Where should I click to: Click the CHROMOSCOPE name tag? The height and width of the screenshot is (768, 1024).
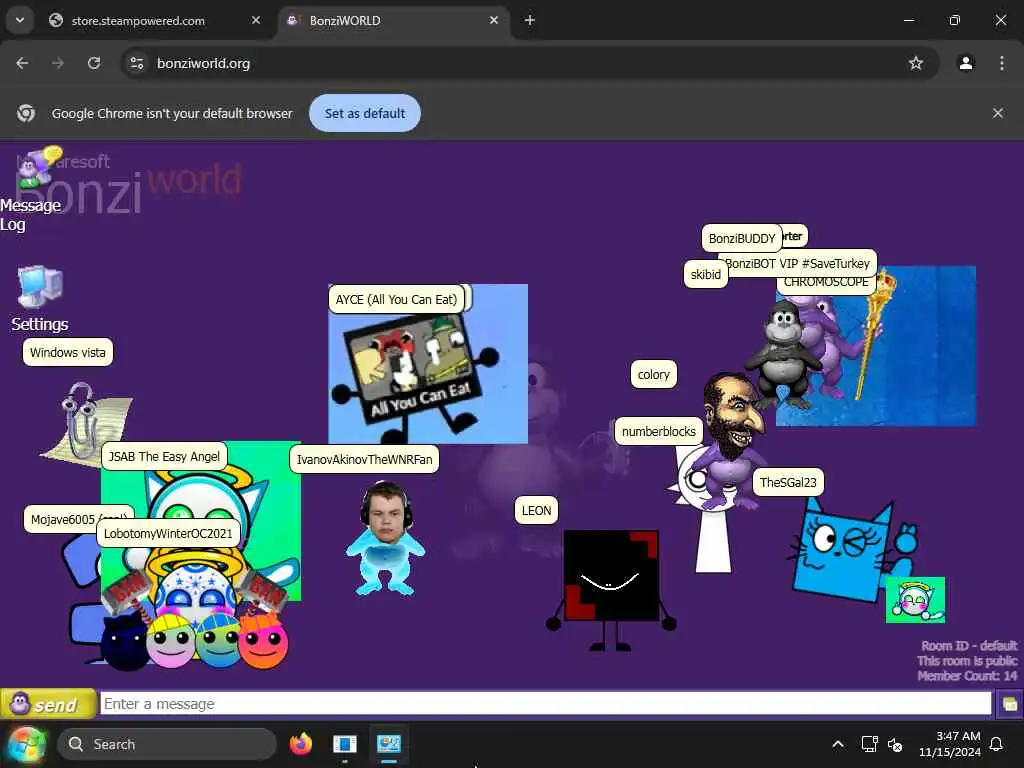[x=826, y=285]
